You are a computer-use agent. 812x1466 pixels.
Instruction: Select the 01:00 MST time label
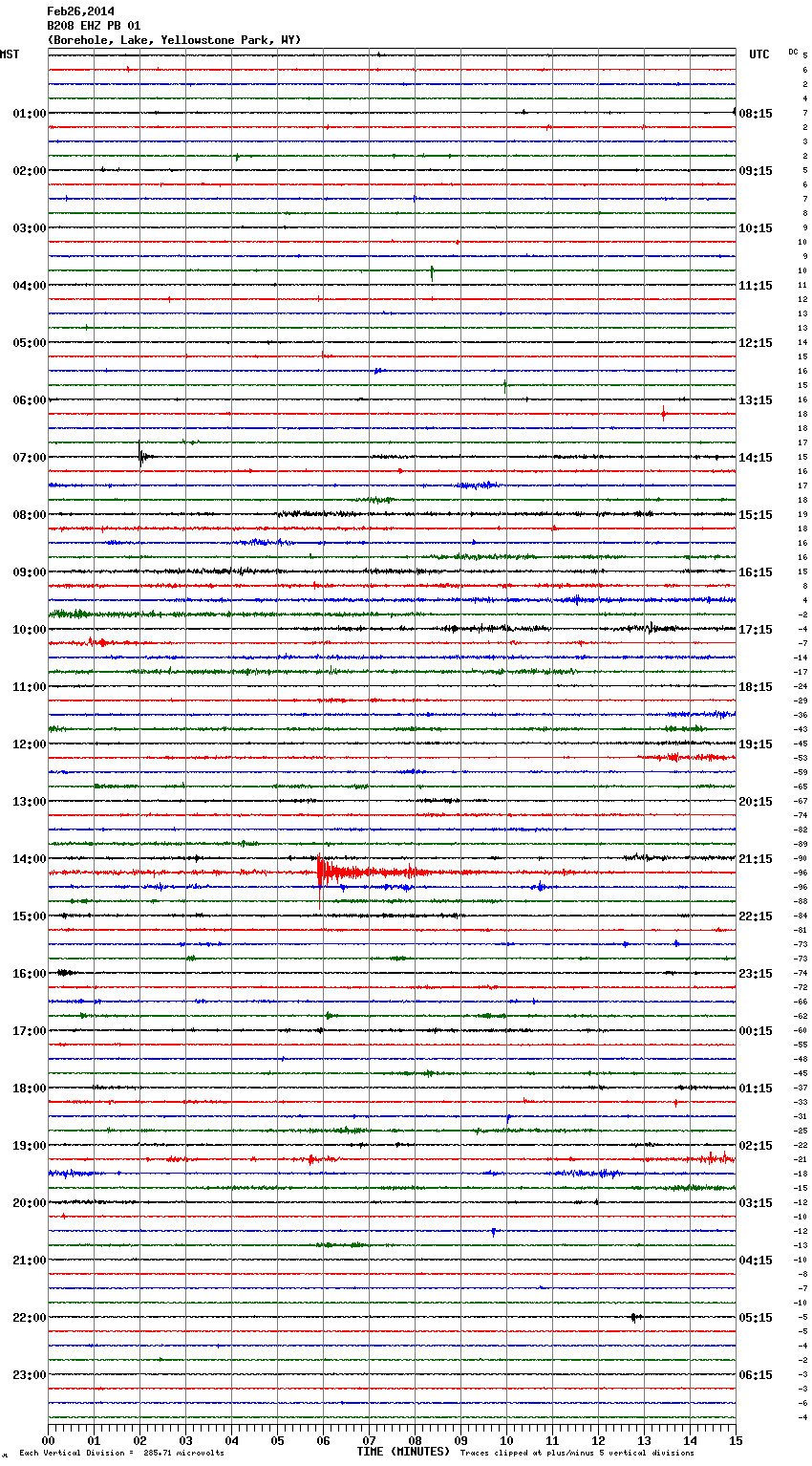coord(29,114)
